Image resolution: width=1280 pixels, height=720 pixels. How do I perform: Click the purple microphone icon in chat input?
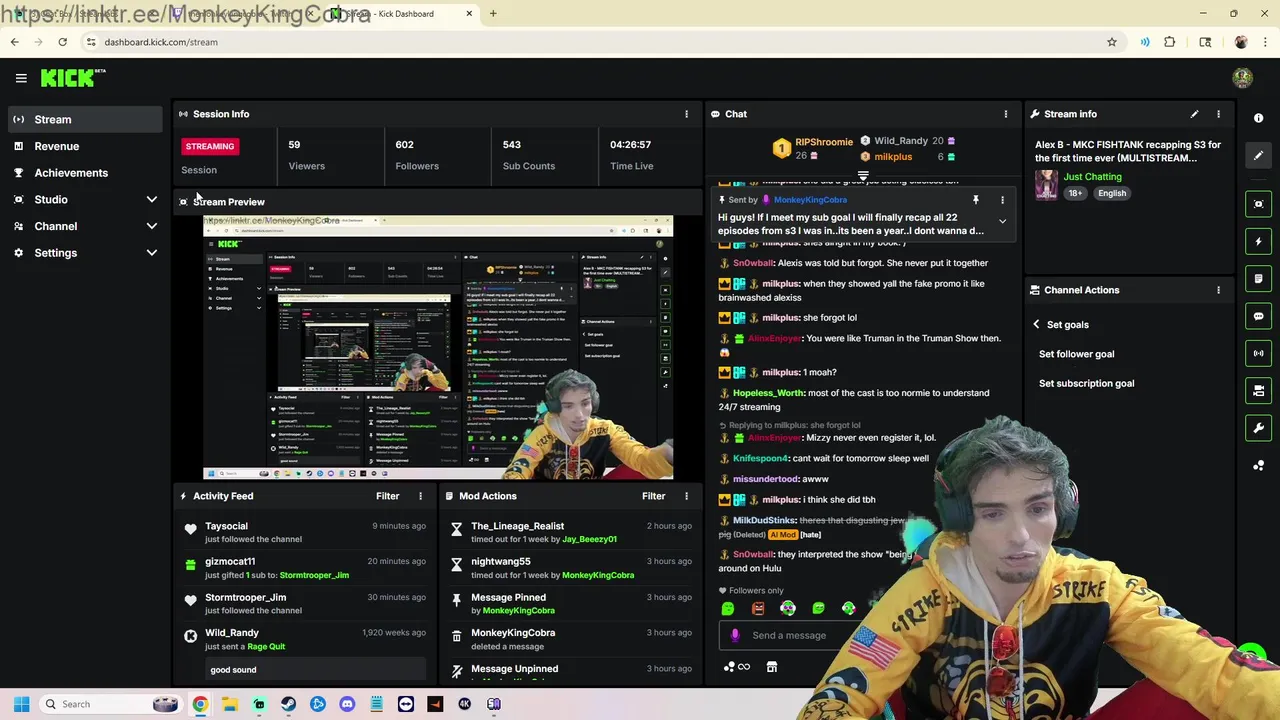pos(735,635)
